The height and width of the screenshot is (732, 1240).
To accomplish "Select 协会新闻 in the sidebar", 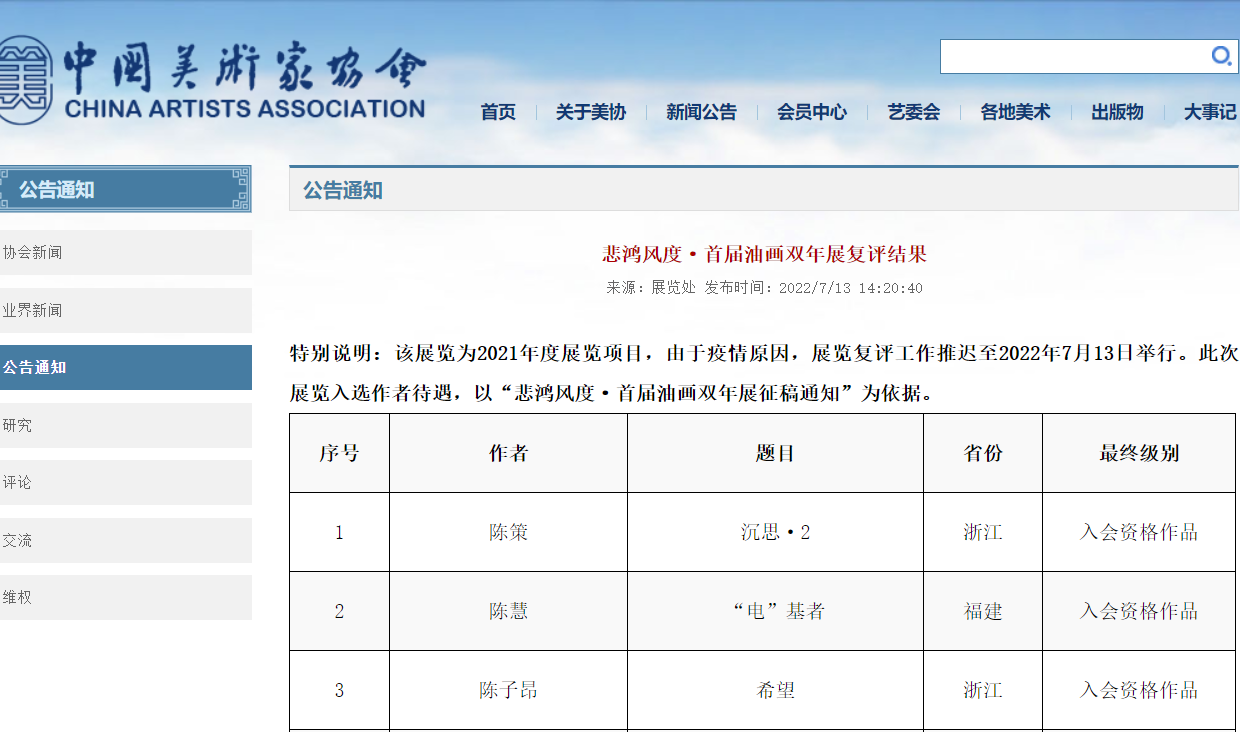I will pyautogui.click(x=125, y=252).
